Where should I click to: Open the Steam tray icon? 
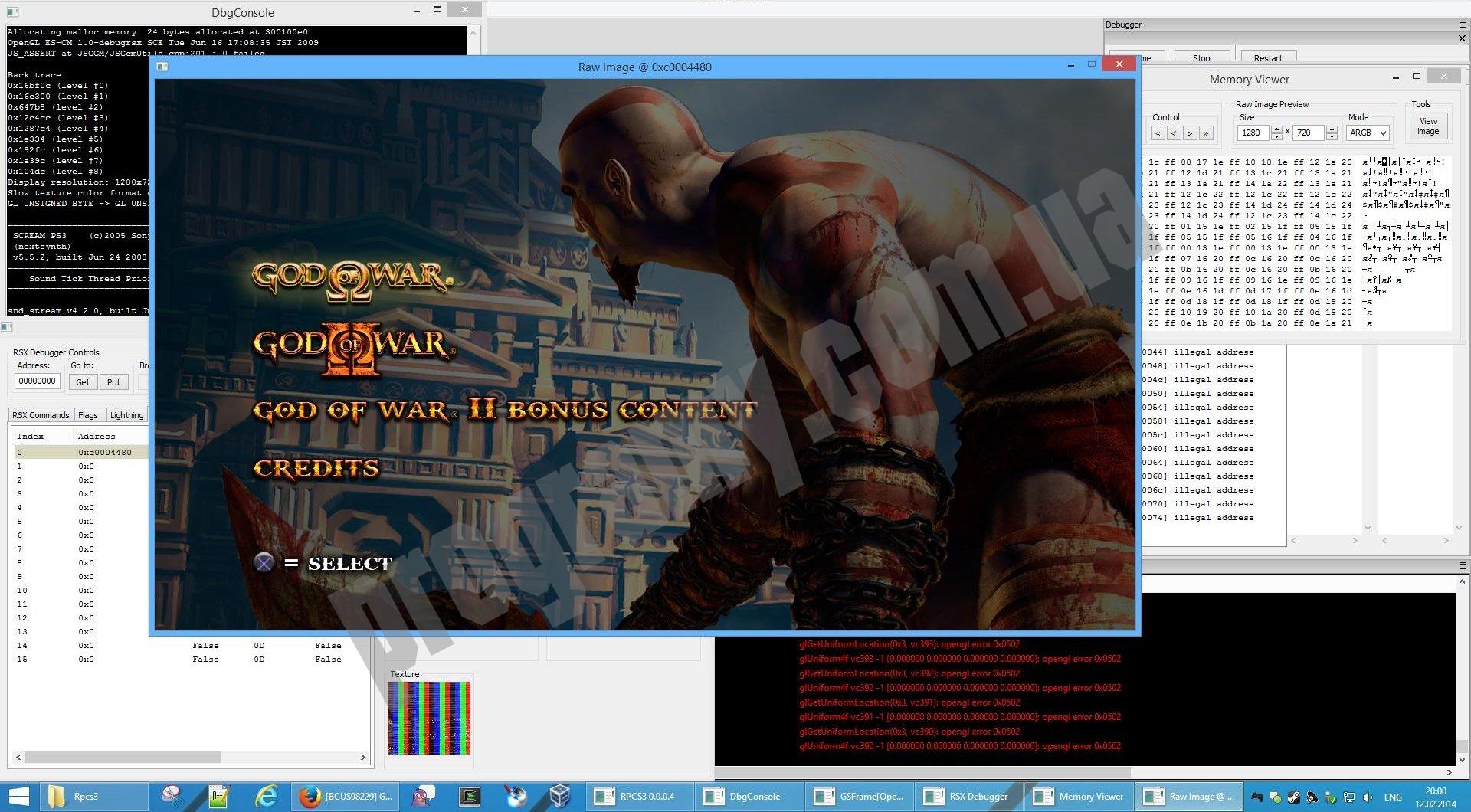1294,797
